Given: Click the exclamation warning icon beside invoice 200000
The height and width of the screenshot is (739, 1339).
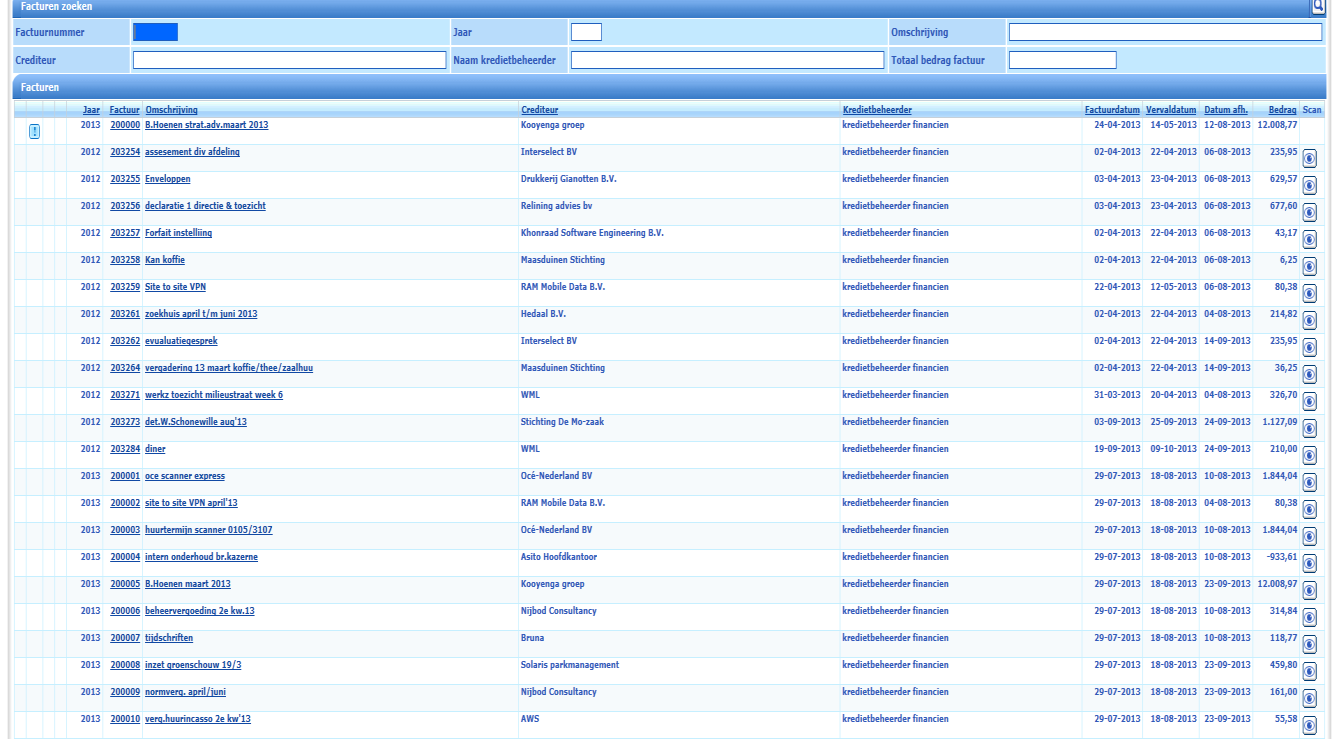Looking at the screenshot, I should [34, 131].
